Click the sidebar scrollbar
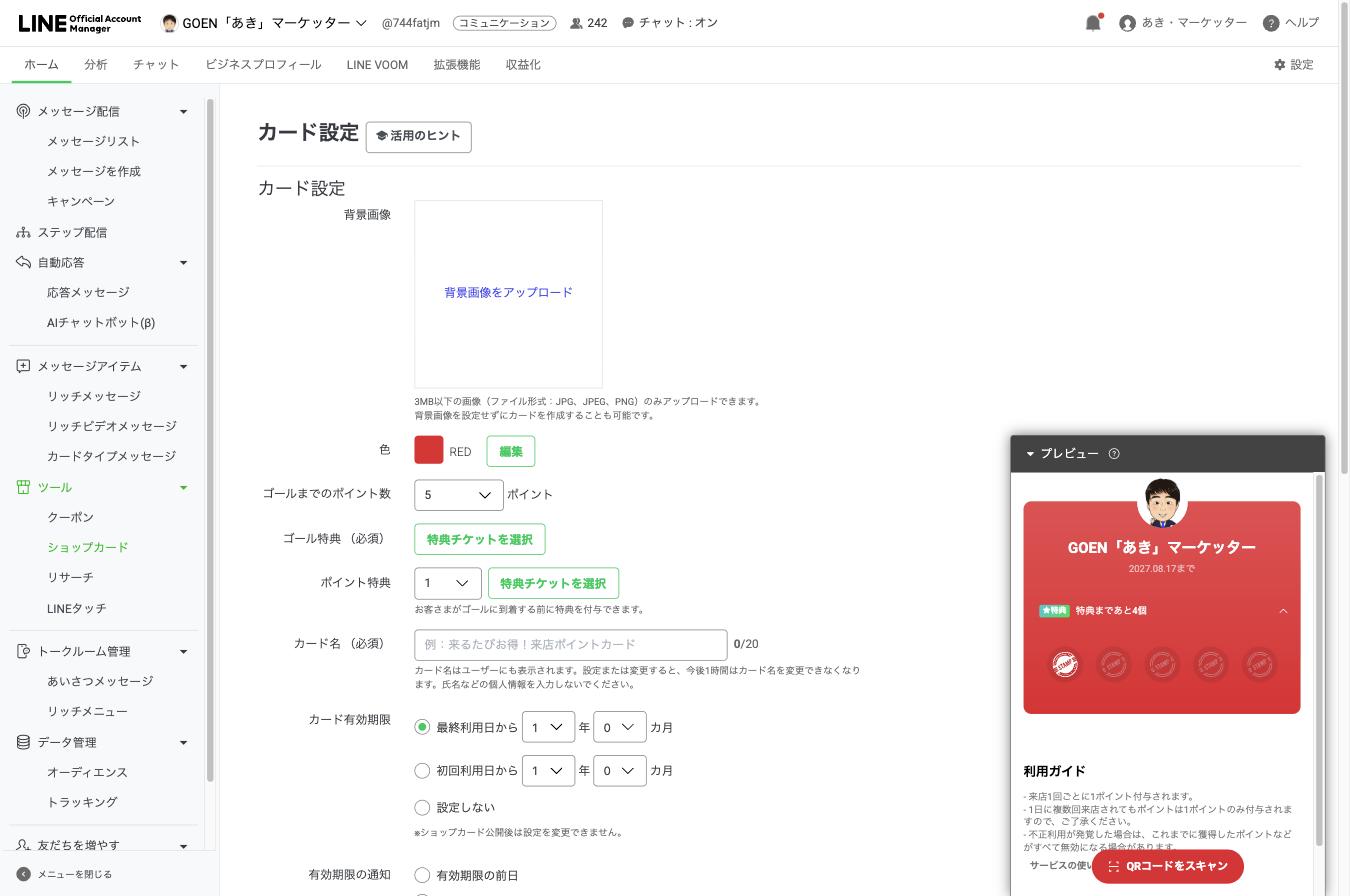 (x=210, y=440)
